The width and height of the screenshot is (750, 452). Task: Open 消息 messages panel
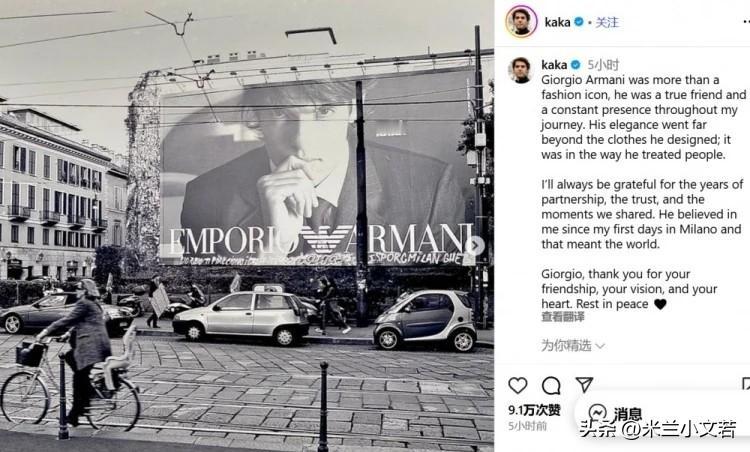[x=628, y=413]
